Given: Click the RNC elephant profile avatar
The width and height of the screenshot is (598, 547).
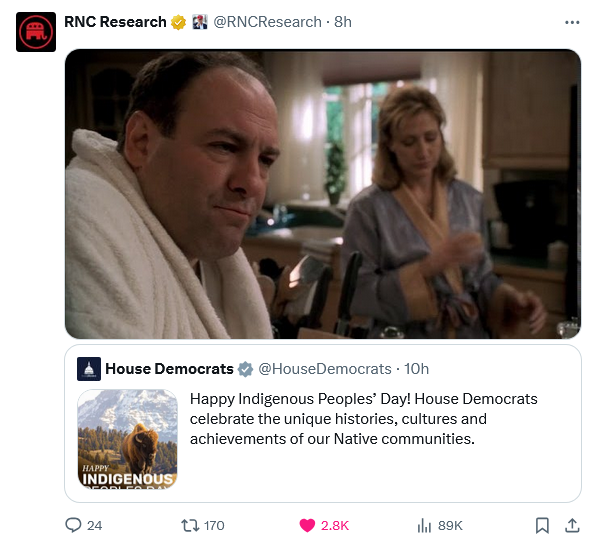Looking at the screenshot, I should (36, 32).
